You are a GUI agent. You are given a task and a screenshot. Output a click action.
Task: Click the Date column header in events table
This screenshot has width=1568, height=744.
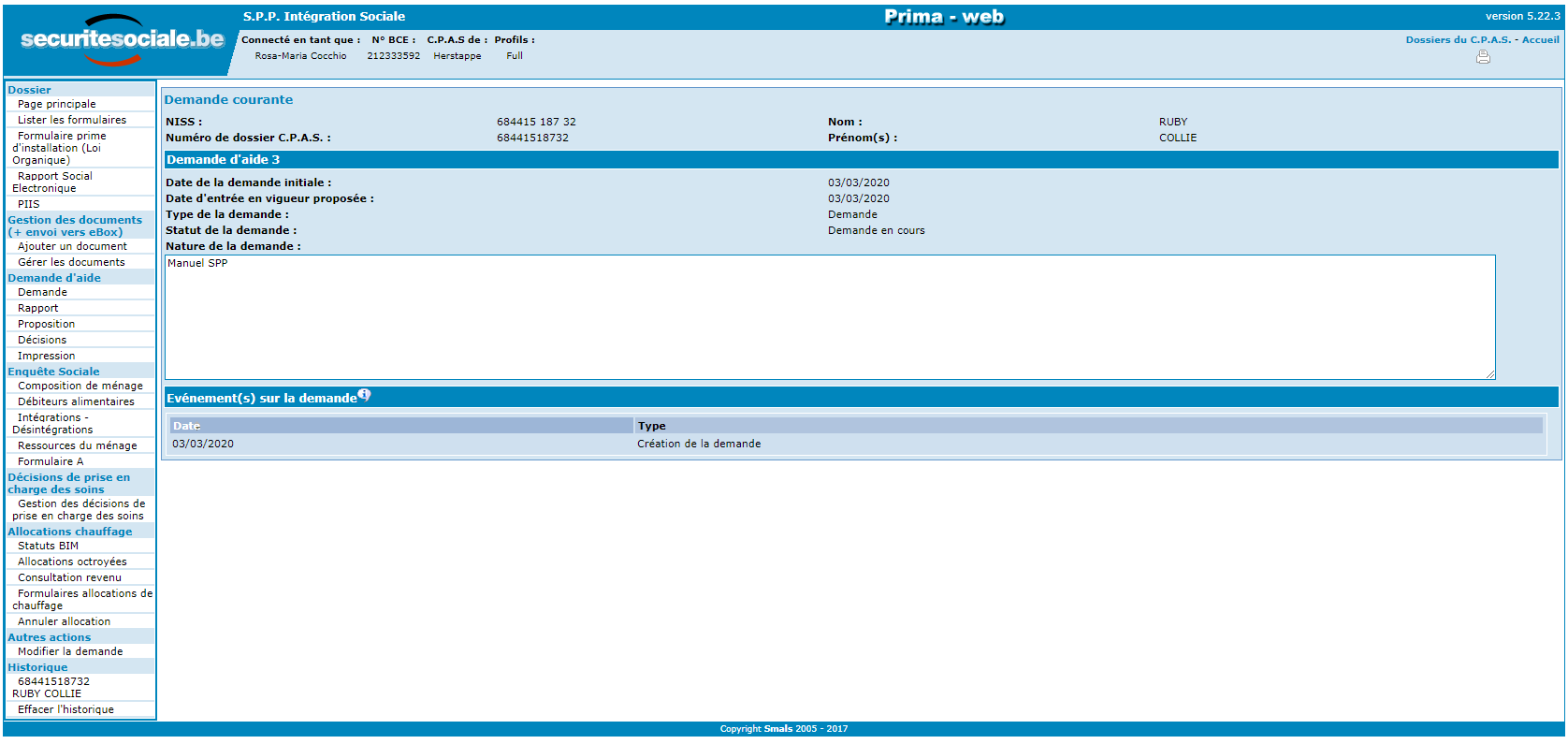click(401, 426)
